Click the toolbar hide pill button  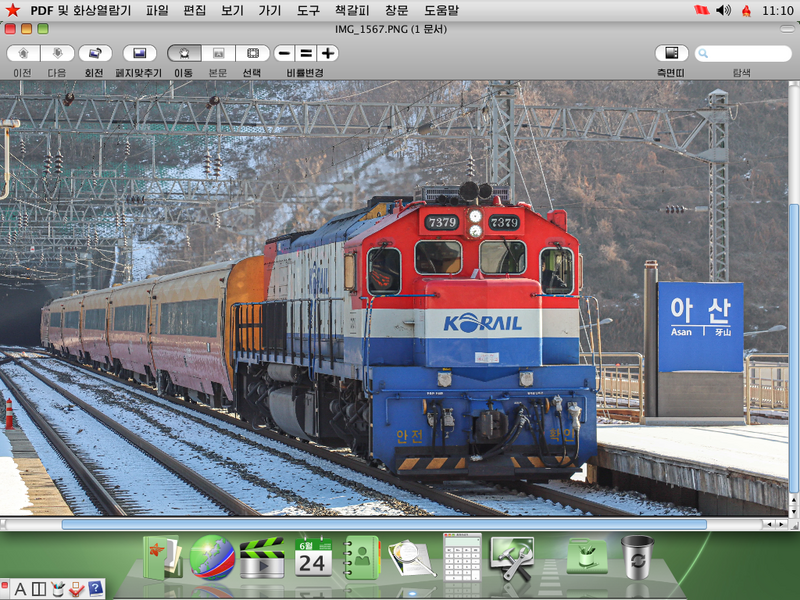[787, 29]
